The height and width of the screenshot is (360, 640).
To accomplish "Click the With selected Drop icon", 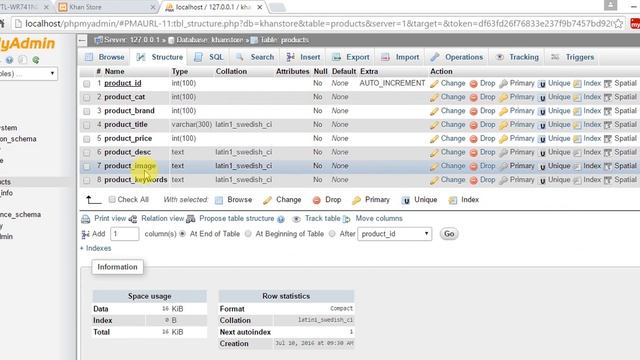I will (x=317, y=200).
